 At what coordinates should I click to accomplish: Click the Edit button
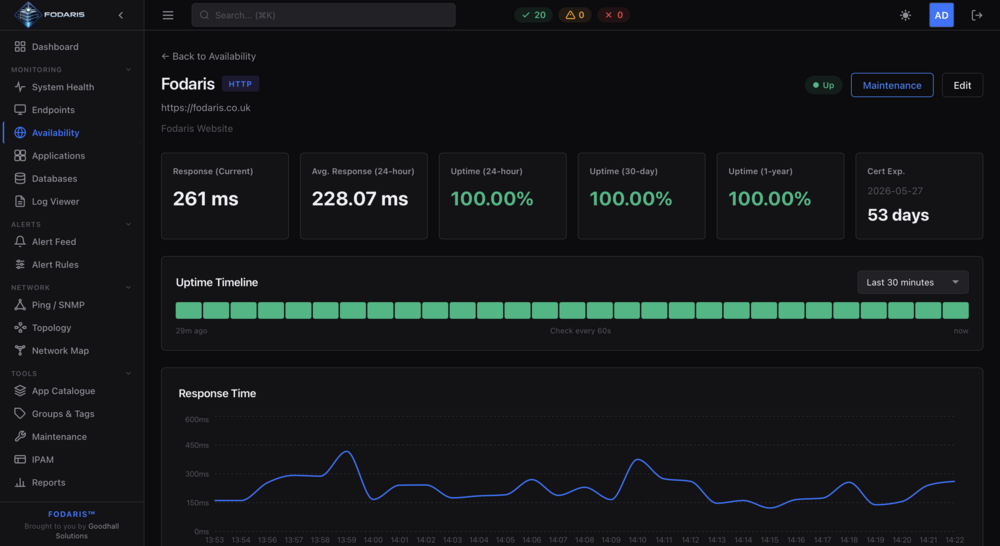pos(962,85)
